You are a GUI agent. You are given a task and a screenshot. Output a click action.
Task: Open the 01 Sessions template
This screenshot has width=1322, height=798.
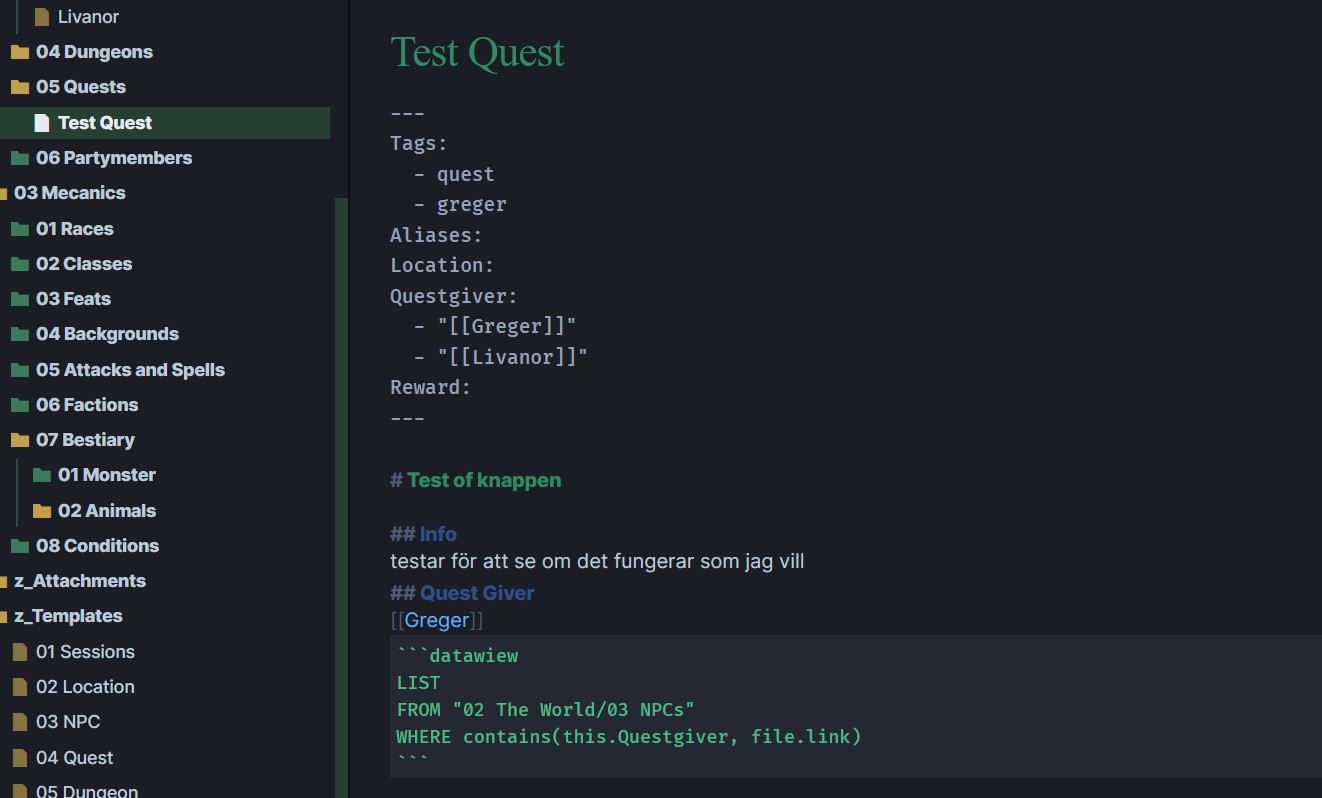(x=85, y=652)
